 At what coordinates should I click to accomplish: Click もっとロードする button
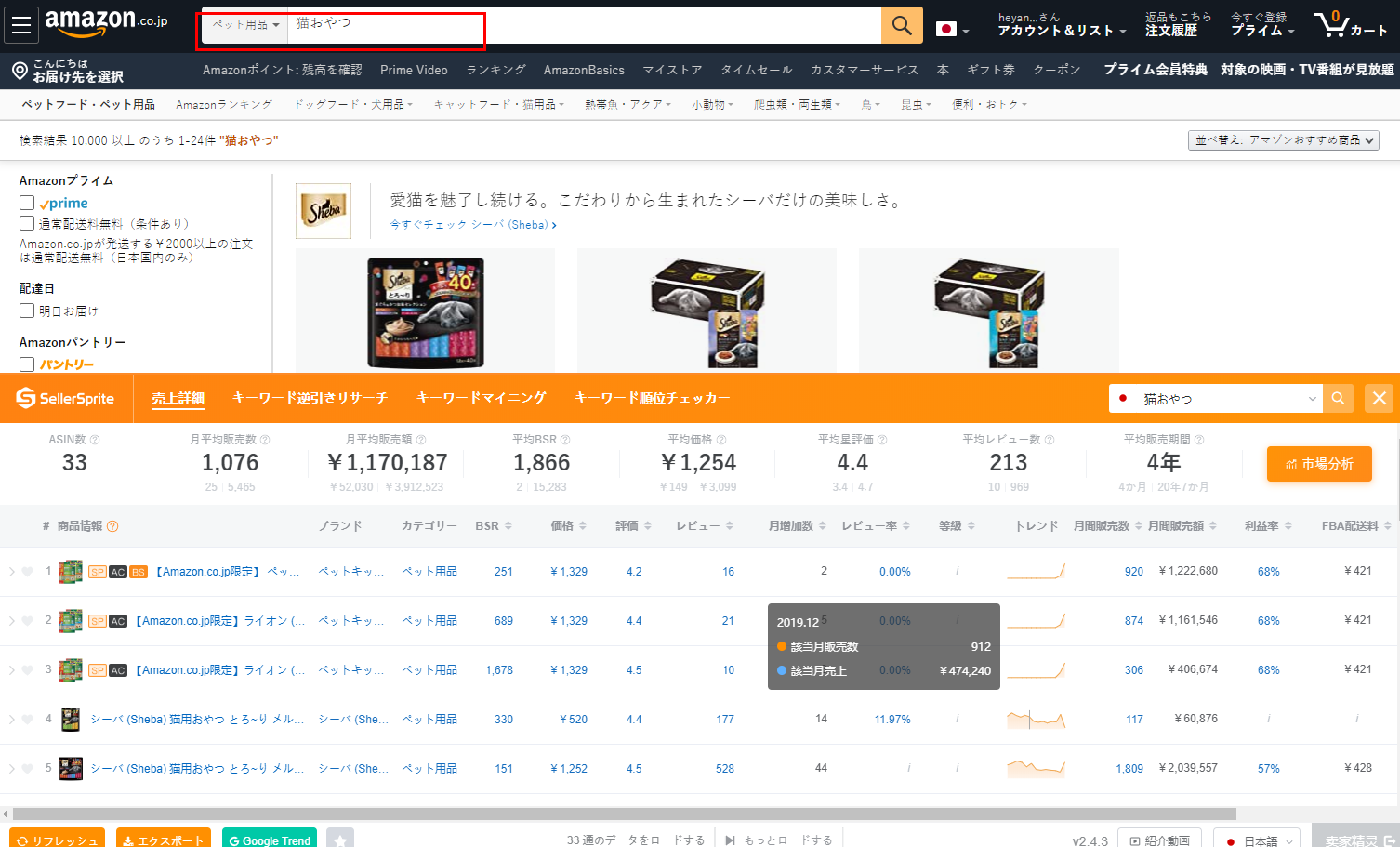coord(779,839)
